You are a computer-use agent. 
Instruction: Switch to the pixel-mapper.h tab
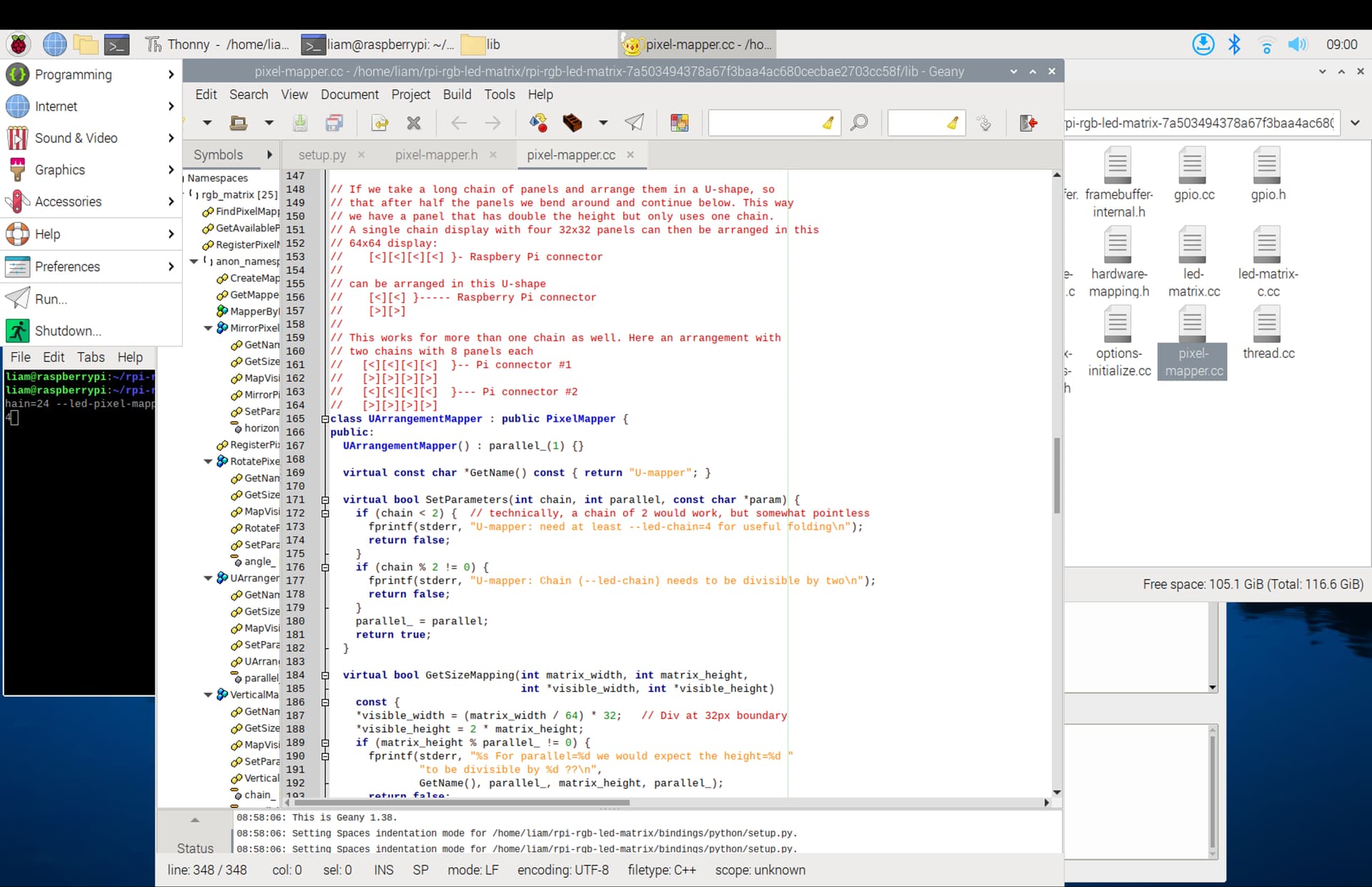[x=437, y=155]
